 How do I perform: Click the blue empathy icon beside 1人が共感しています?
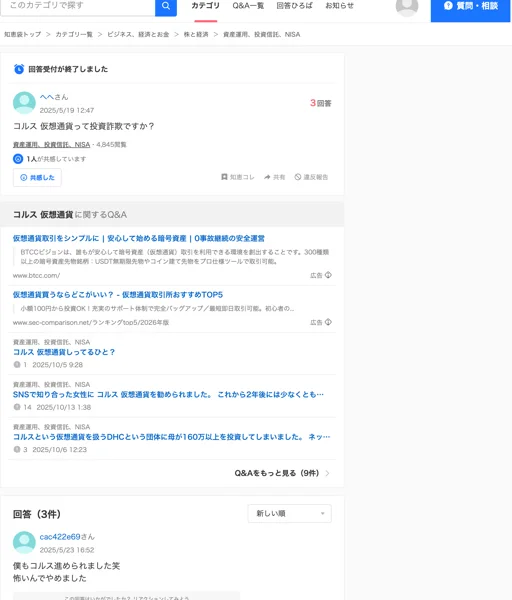(x=18, y=158)
